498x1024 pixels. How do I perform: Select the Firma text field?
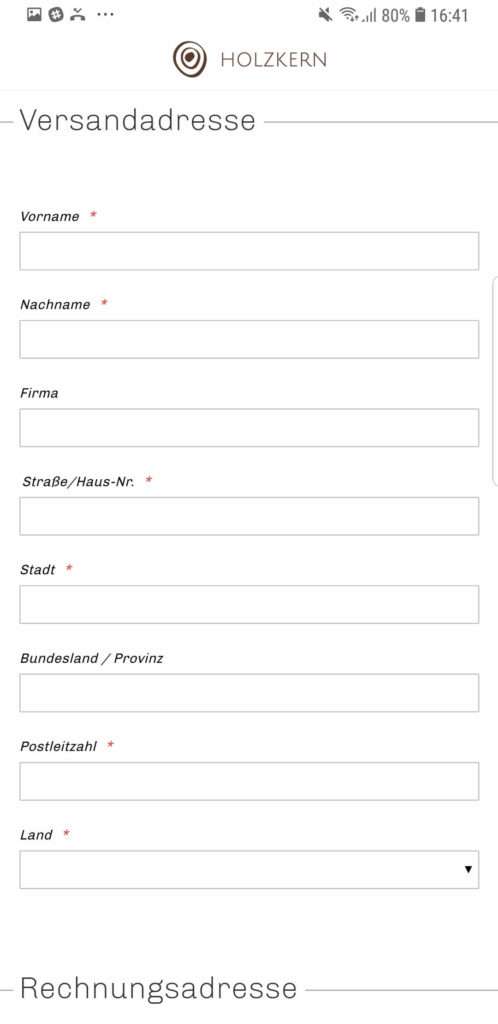[249, 428]
